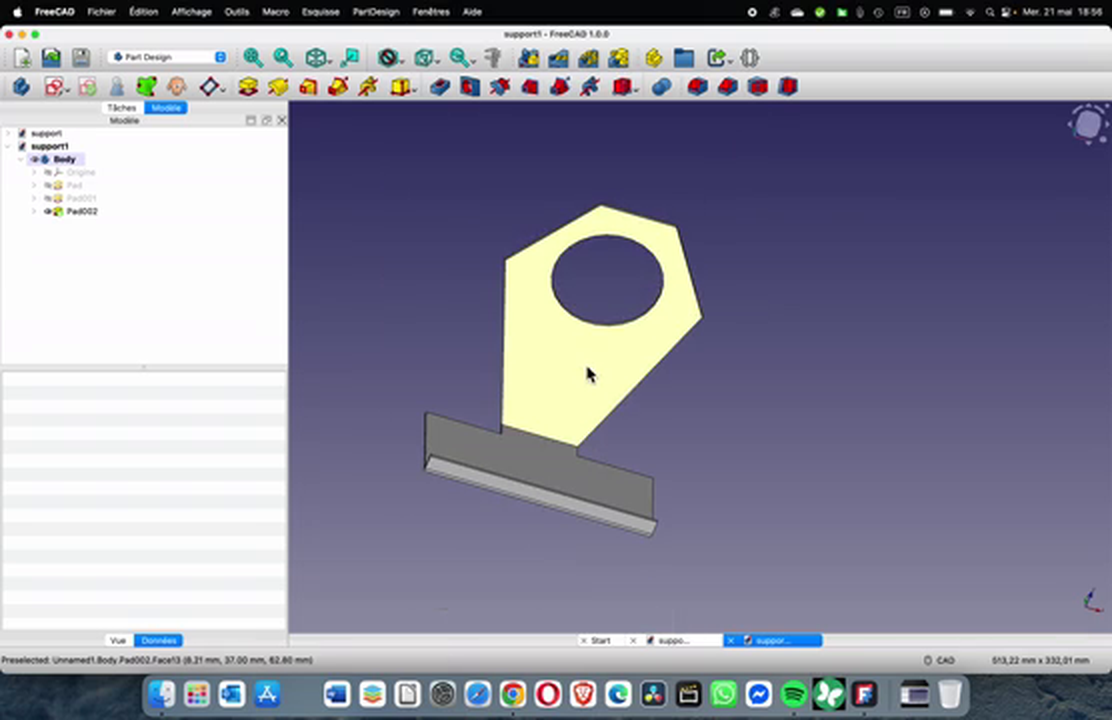The width and height of the screenshot is (1112, 720).
Task: Open a document with the Open folder icon
Action: 50,57
